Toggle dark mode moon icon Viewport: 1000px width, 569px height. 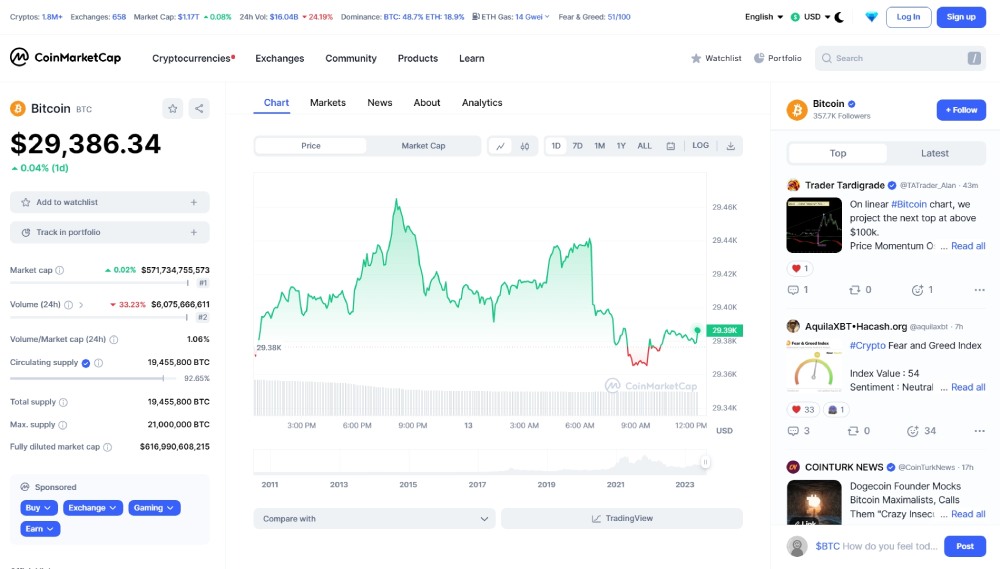(839, 17)
